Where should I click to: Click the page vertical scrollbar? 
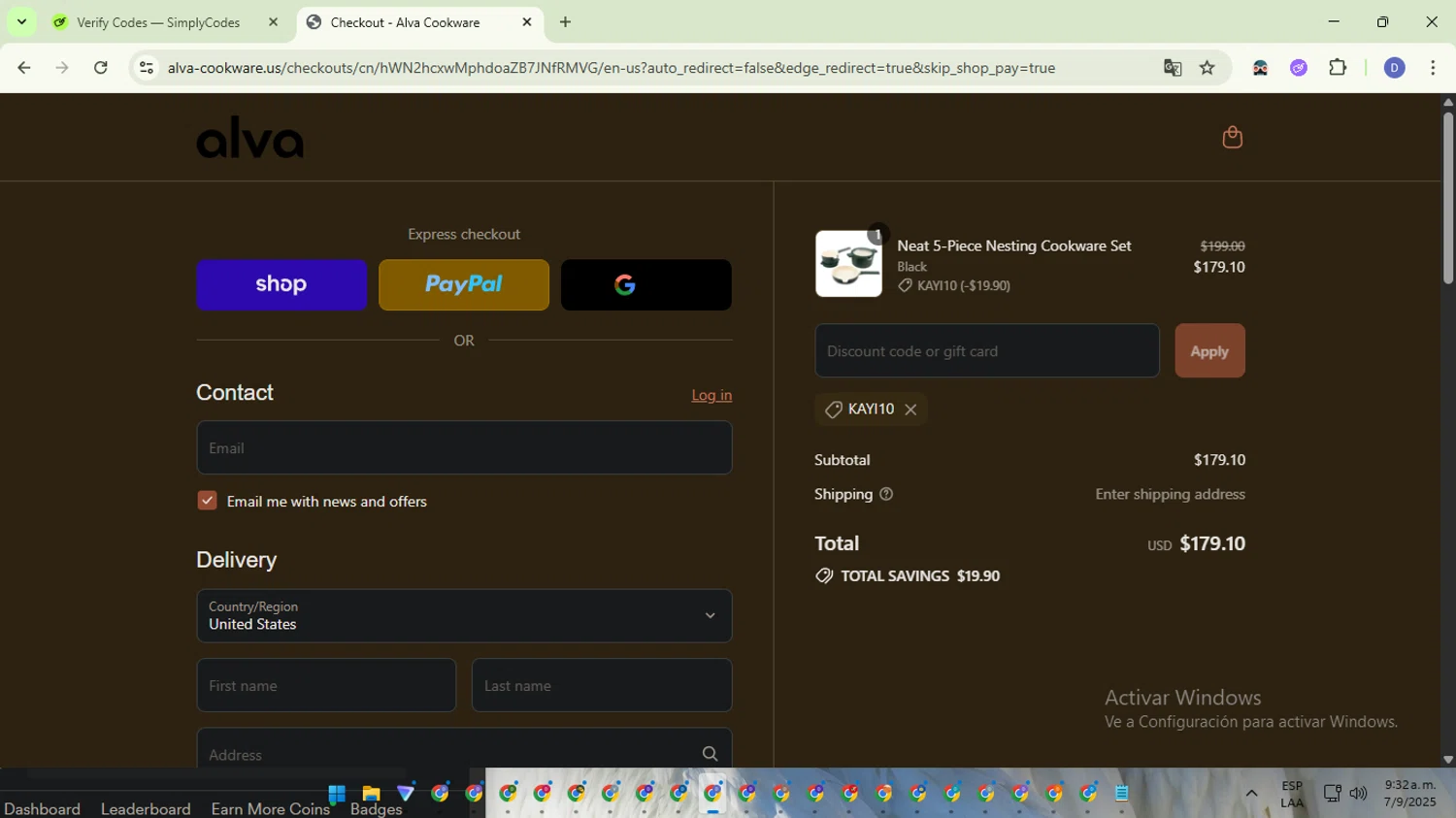(x=1447, y=199)
